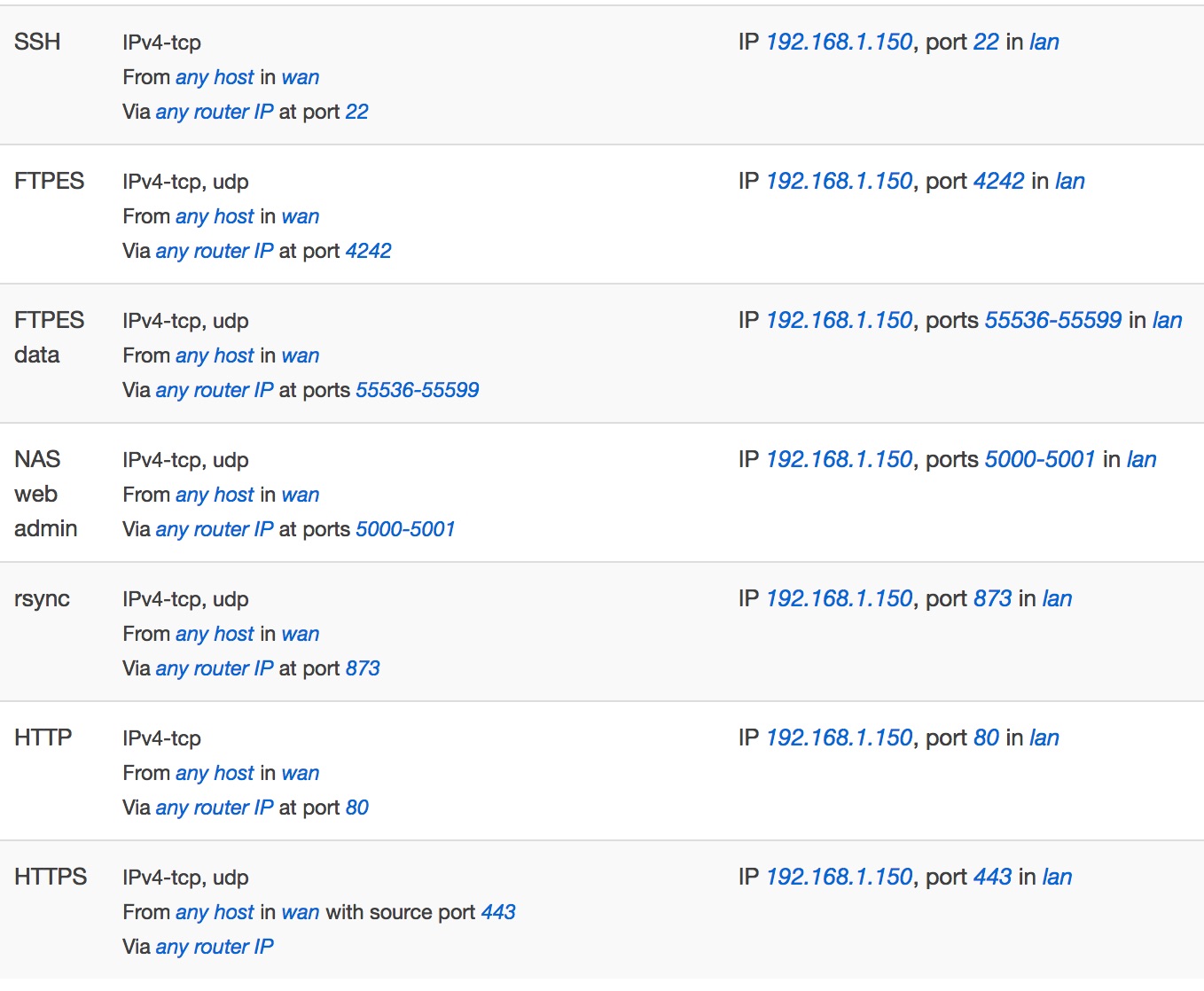Click any router IP in FTPES data row
Image resolution: width=1204 pixels, height=991 pixels.
click(x=215, y=390)
